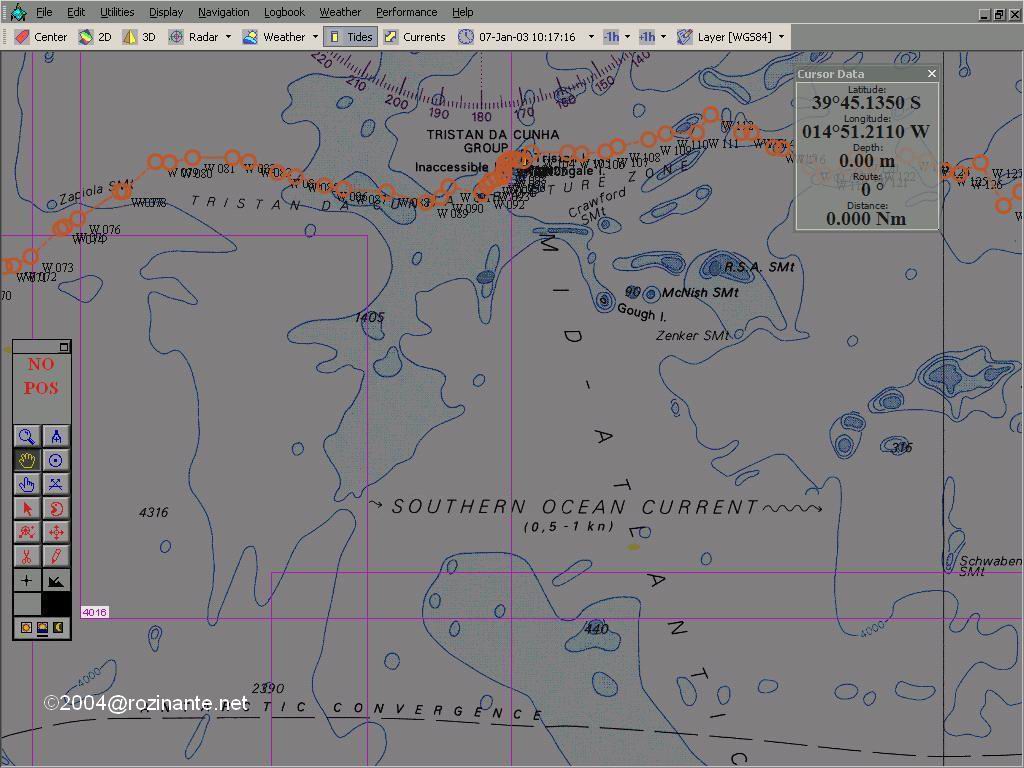Image resolution: width=1024 pixels, height=768 pixels.
Task: Click the Radar toolbar button
Action: coord(193,37)
